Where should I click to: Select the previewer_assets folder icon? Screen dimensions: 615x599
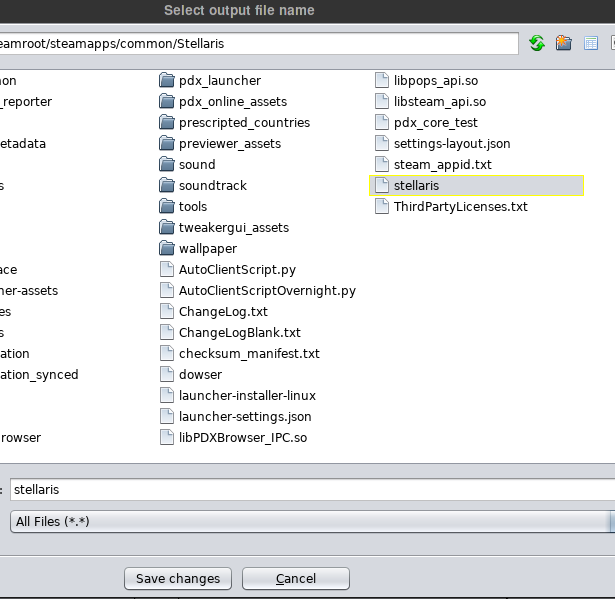167,144
